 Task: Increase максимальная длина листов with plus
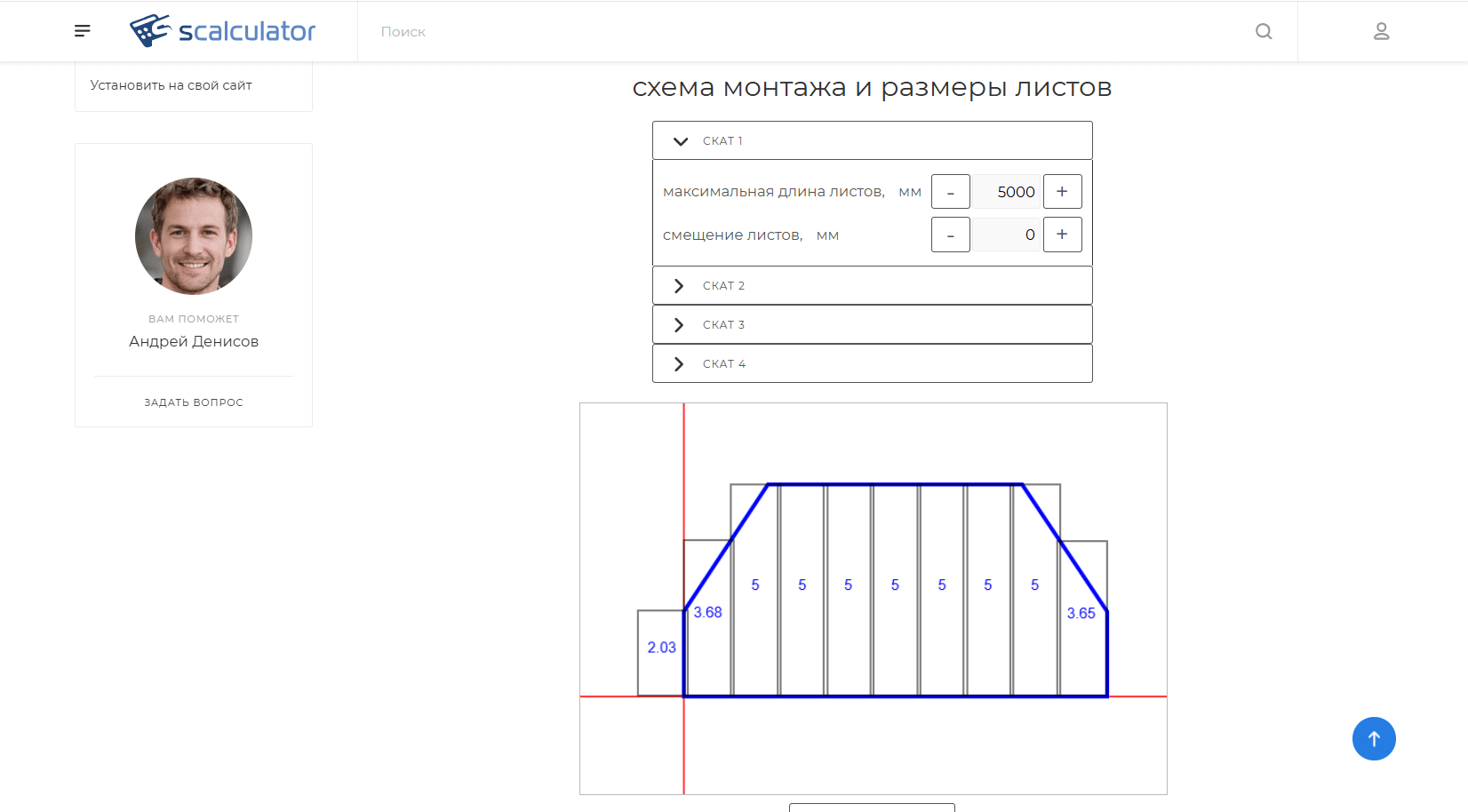point(1062,191)
